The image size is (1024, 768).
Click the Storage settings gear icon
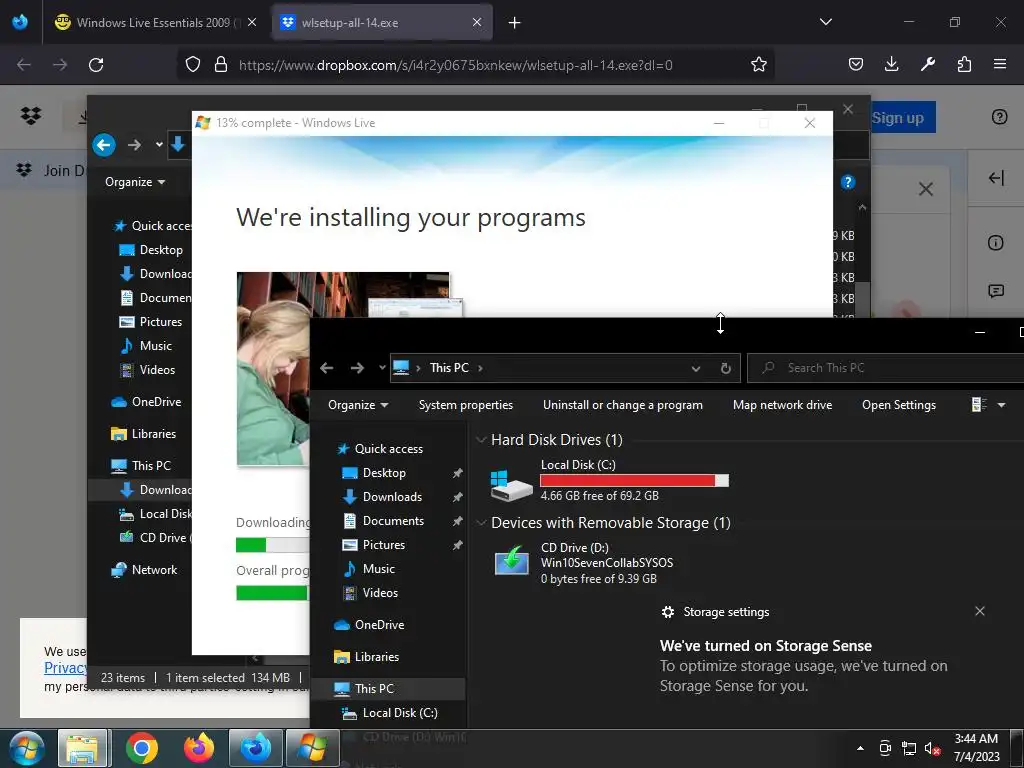pyautogui.click(x=667, y=612)
